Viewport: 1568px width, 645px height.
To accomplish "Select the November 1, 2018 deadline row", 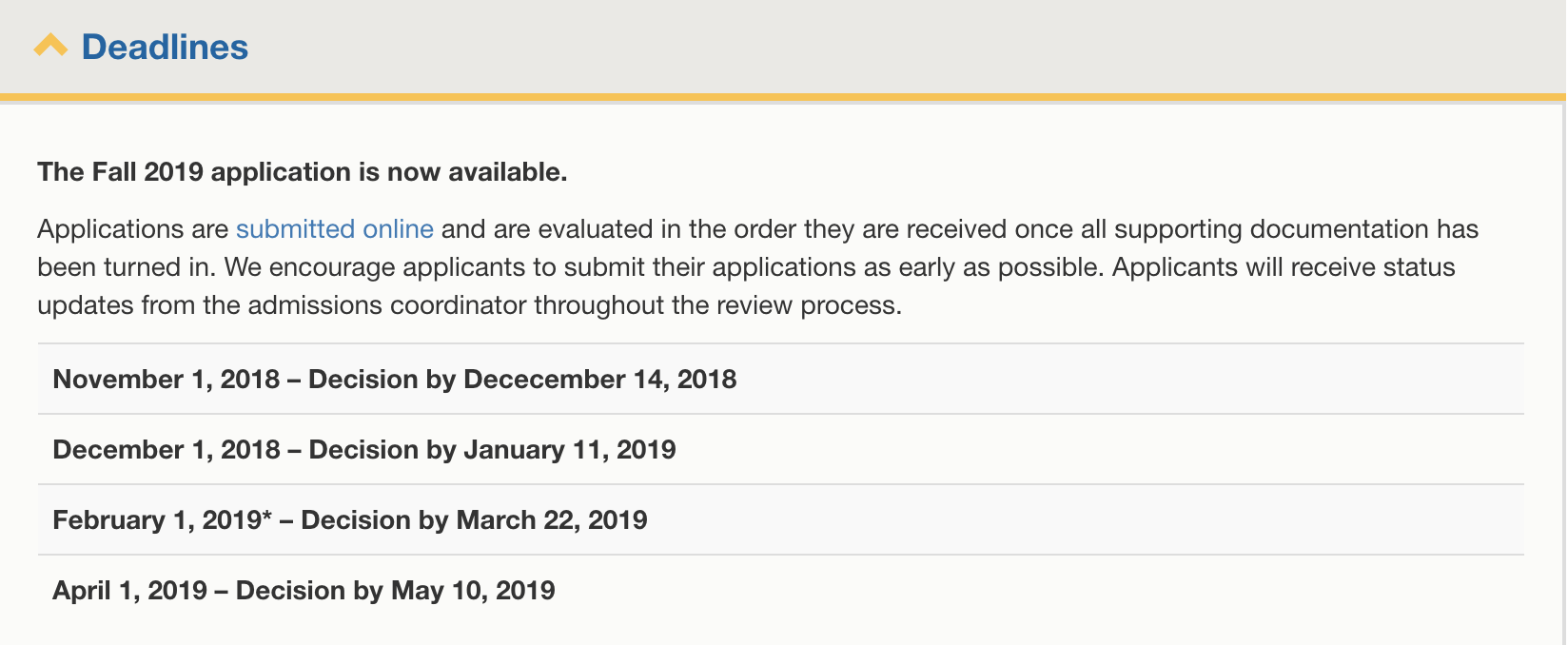I will [394, 379].
